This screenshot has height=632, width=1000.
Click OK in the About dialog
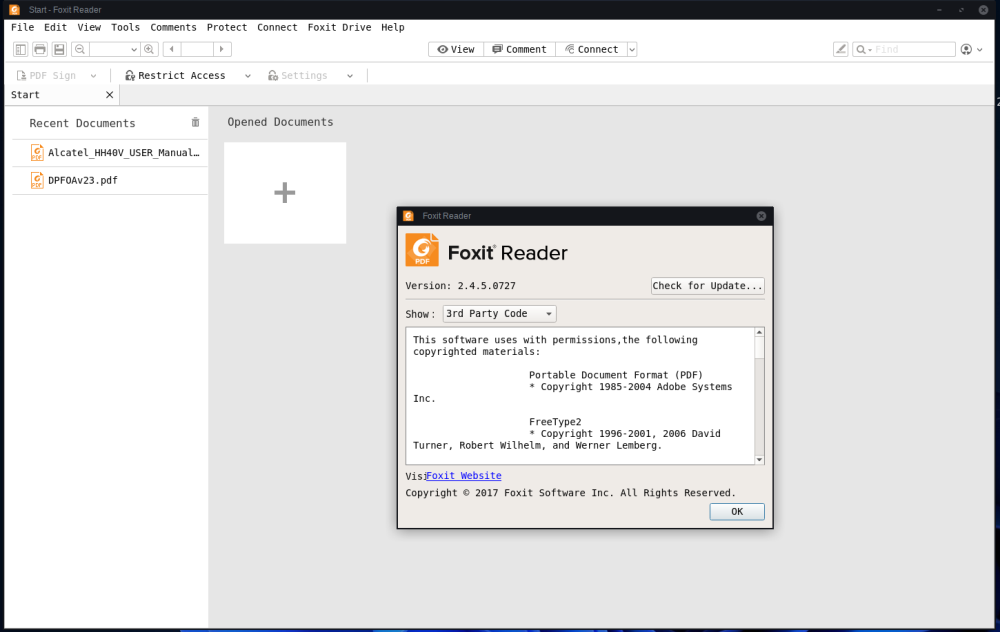pos(737,511)
